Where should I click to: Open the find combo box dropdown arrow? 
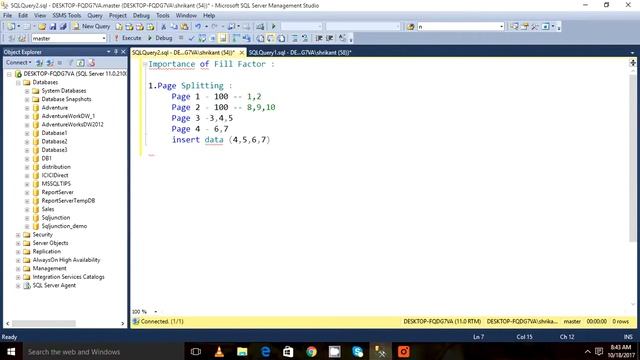(502, 27)
